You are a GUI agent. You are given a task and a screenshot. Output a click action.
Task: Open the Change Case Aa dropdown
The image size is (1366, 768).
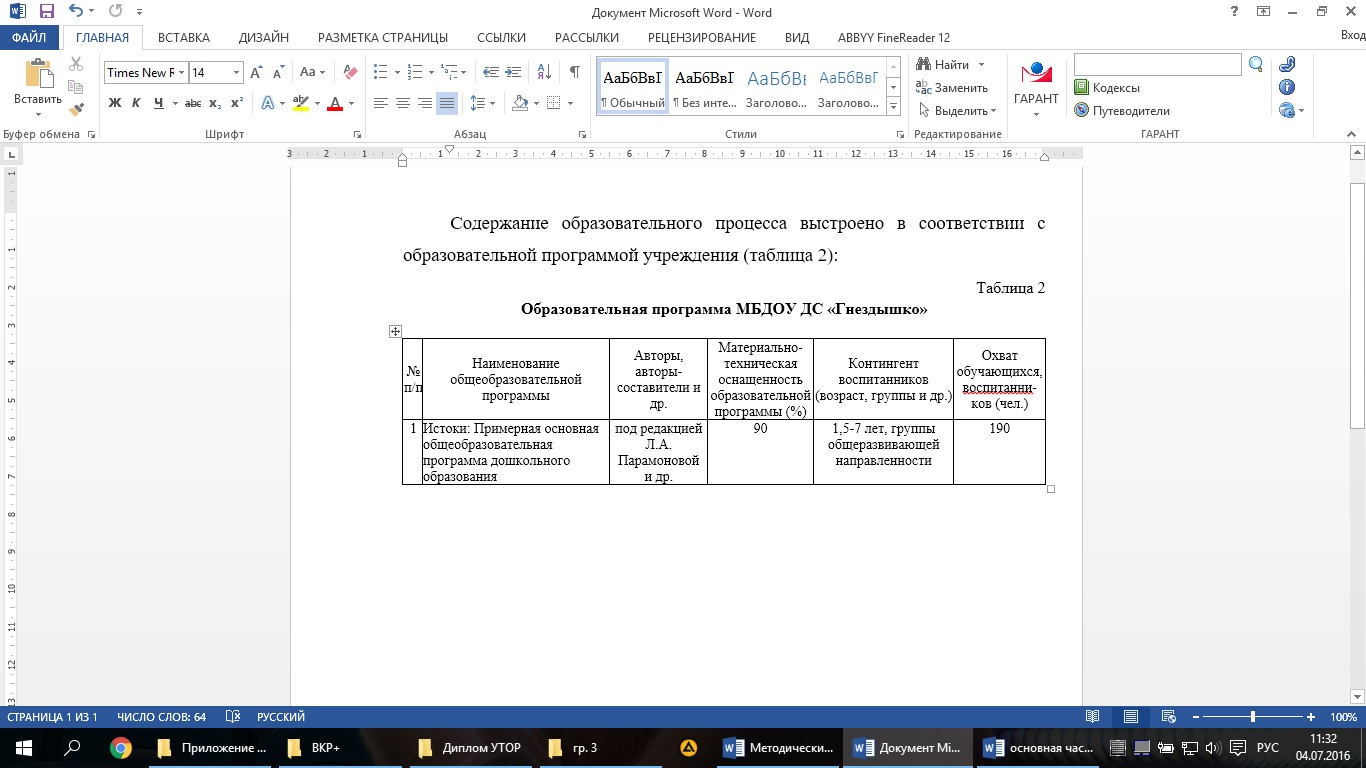coord(313,72)
